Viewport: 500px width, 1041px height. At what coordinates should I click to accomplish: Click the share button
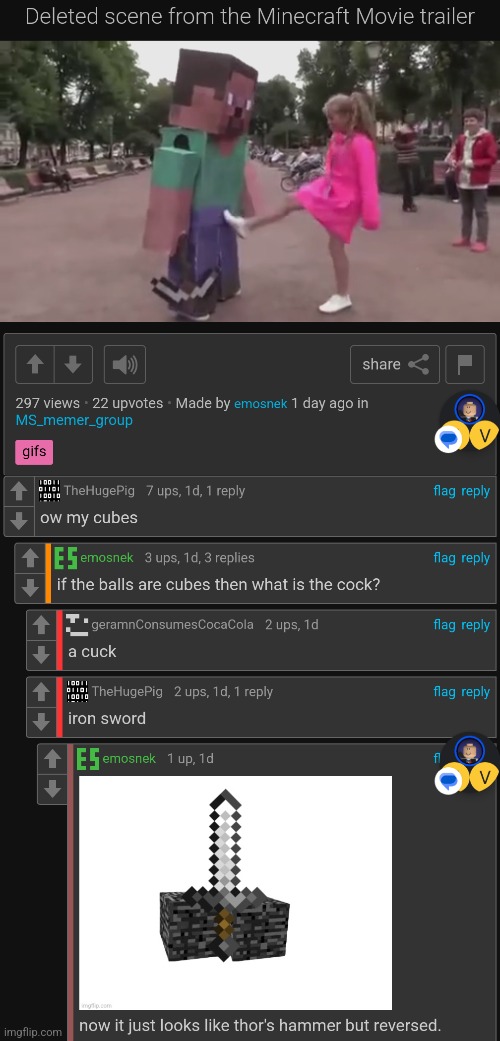[x=394, y=364]
